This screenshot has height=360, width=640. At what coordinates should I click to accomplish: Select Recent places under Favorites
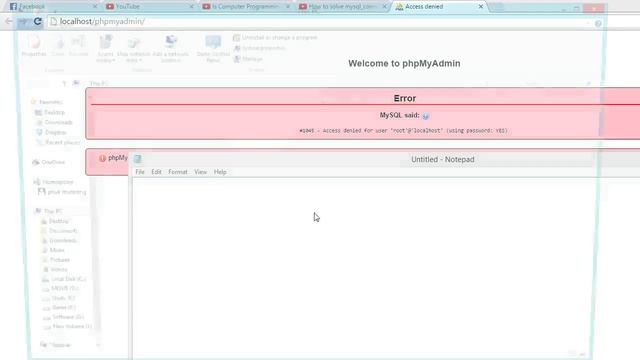[58, 142]
